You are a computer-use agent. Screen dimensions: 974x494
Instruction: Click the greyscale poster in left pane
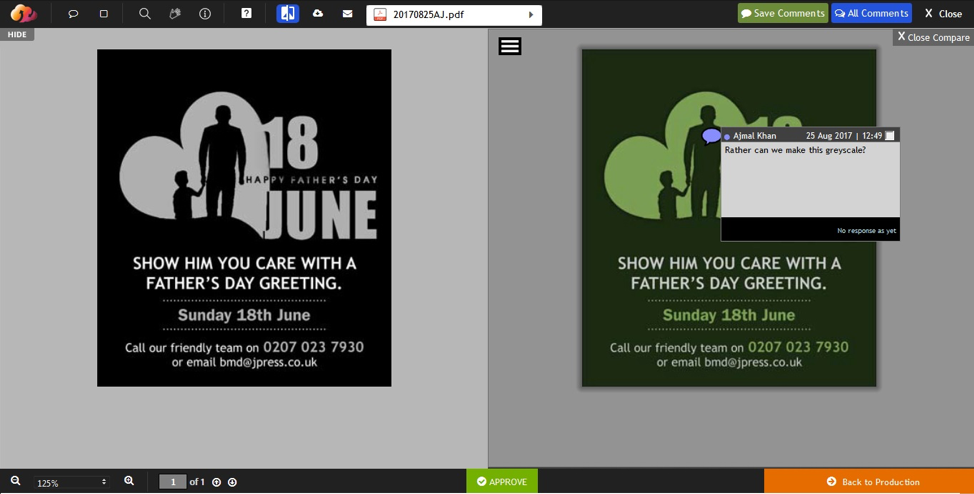[244, 218]
